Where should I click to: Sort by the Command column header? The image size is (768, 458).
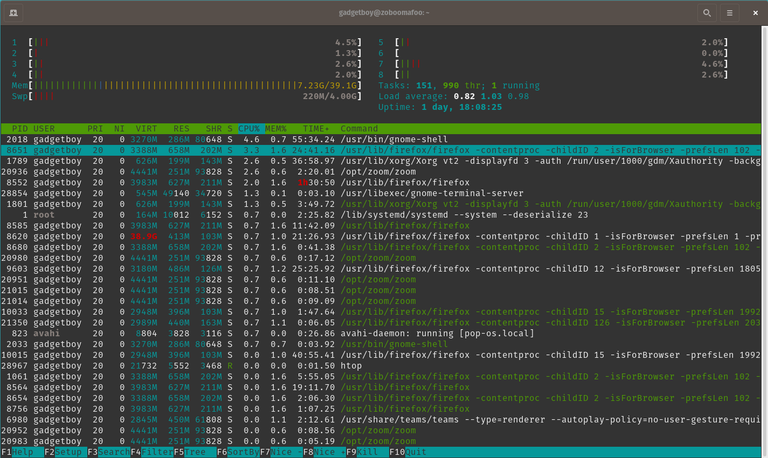coord(359,129)
